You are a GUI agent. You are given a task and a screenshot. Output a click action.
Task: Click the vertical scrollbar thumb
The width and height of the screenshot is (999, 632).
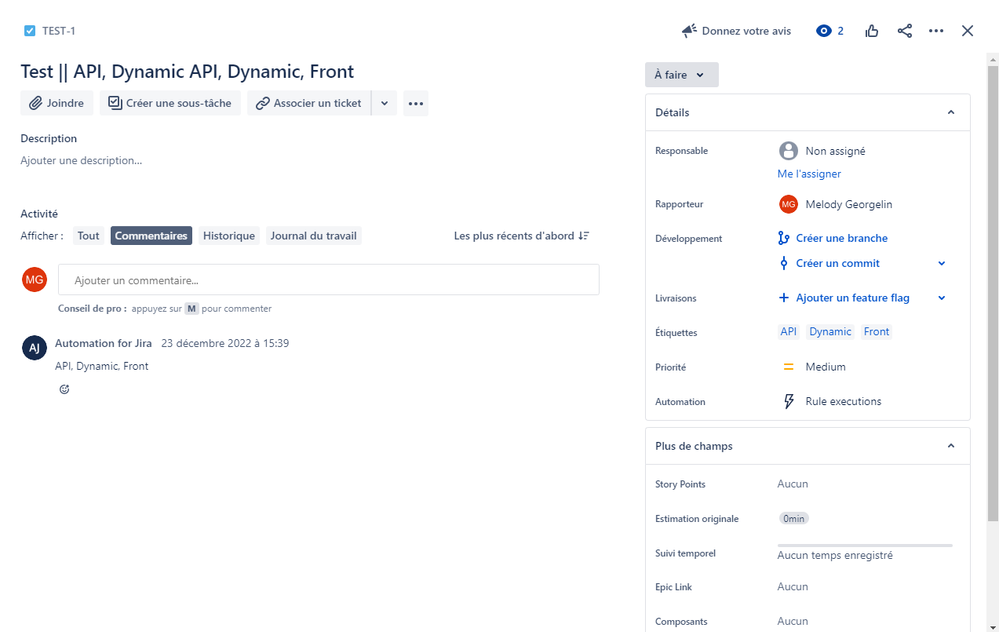[x=993, y=293]
